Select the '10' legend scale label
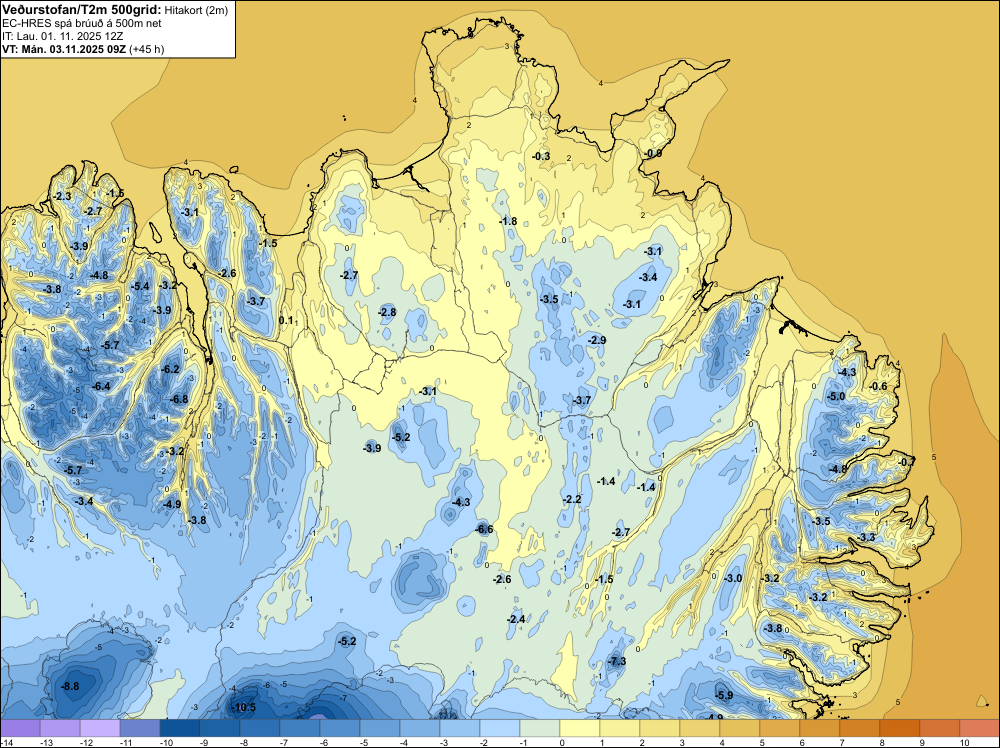This screenshot has height=748, width=1000. tap(965, 742)
